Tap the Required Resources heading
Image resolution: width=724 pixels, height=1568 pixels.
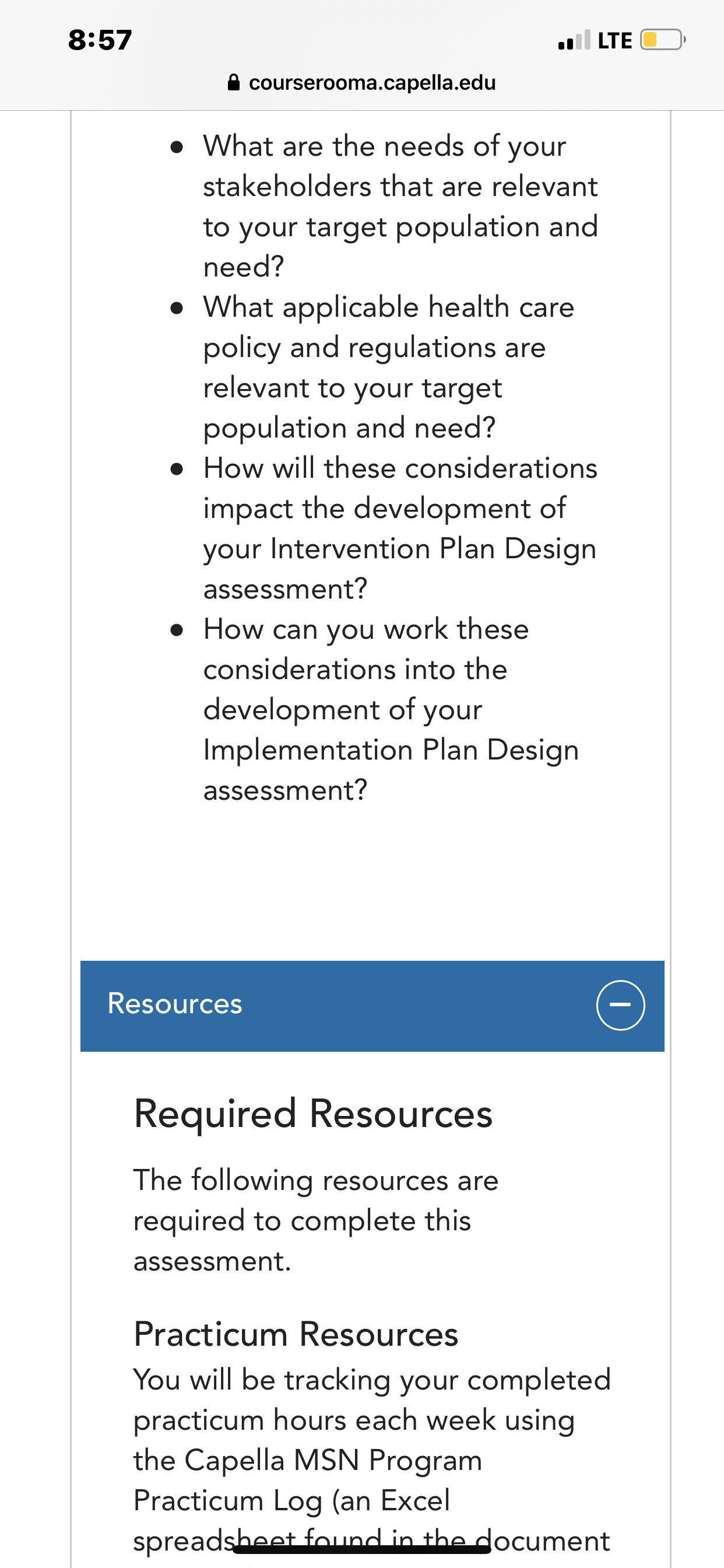[314, 1114]
